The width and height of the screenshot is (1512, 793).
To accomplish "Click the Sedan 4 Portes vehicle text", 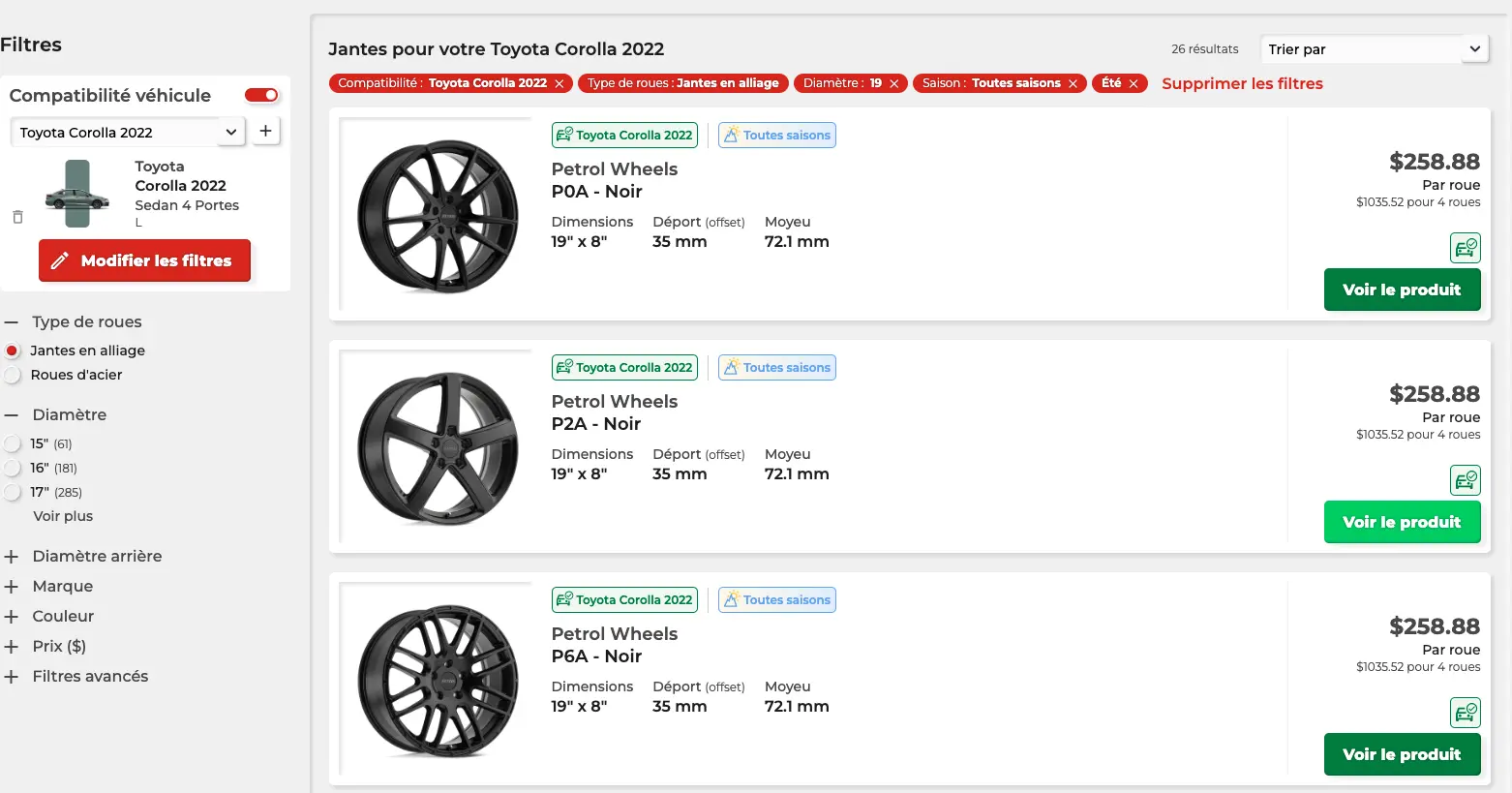I will (x=187, y=205).
